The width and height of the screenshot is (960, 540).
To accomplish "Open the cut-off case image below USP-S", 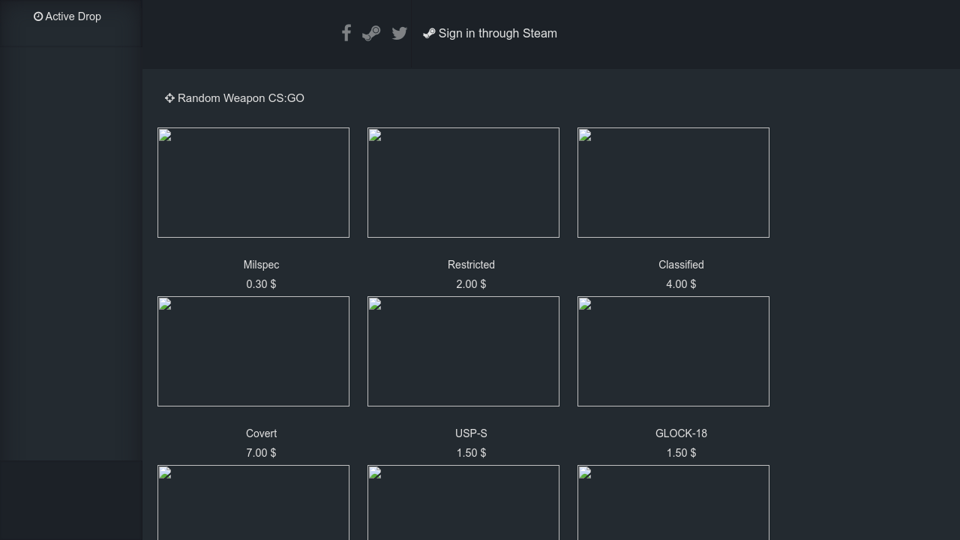I will 463,503.
